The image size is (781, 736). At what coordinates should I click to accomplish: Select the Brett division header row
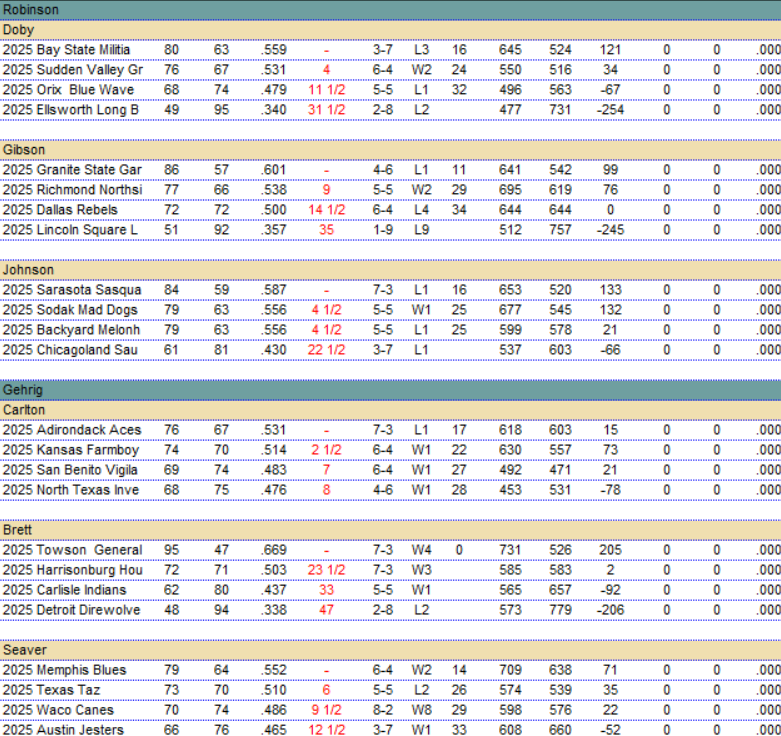coord(390,530)
